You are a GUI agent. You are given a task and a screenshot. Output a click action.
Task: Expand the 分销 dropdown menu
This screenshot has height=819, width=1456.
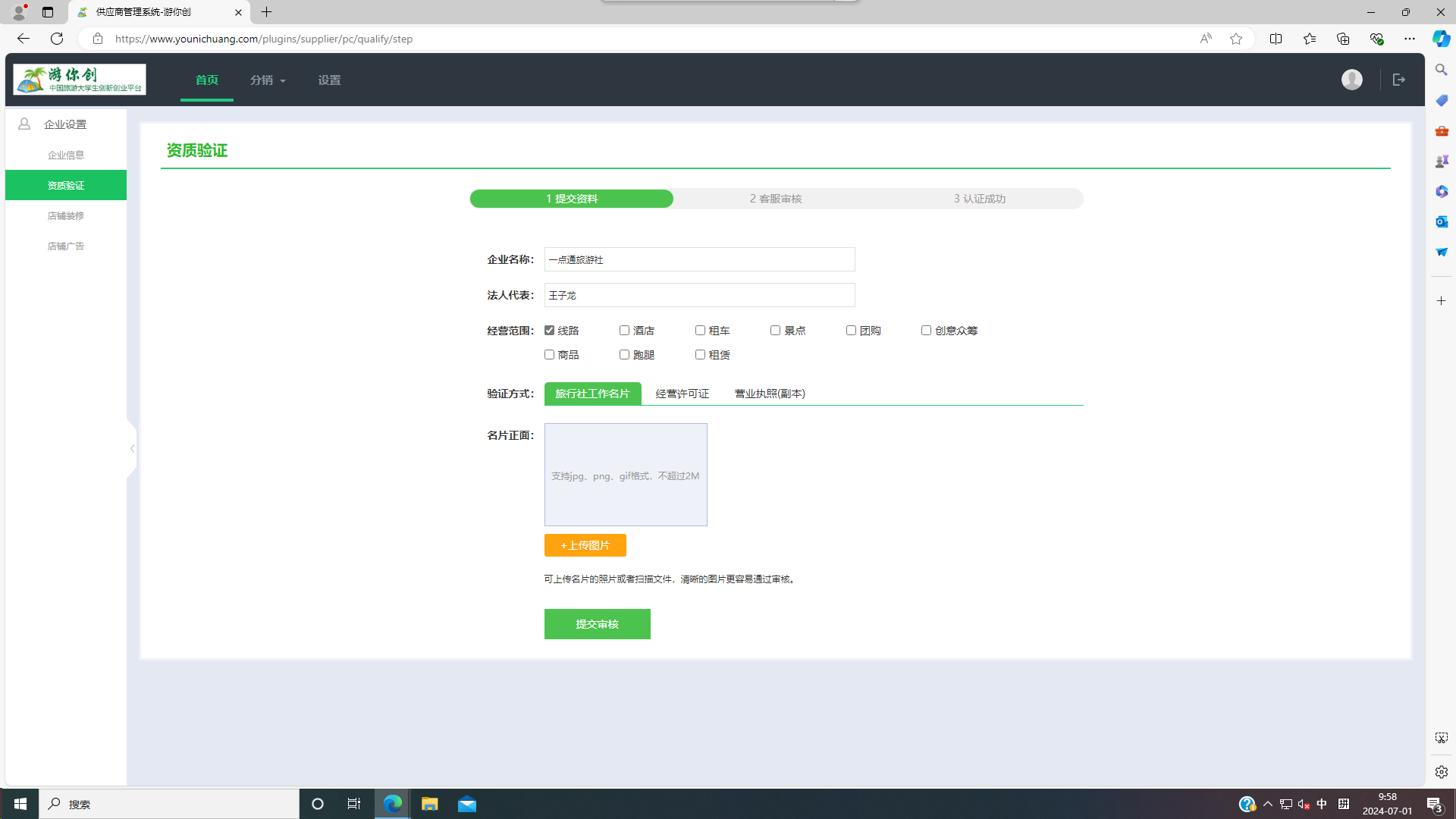coord(268,80)
